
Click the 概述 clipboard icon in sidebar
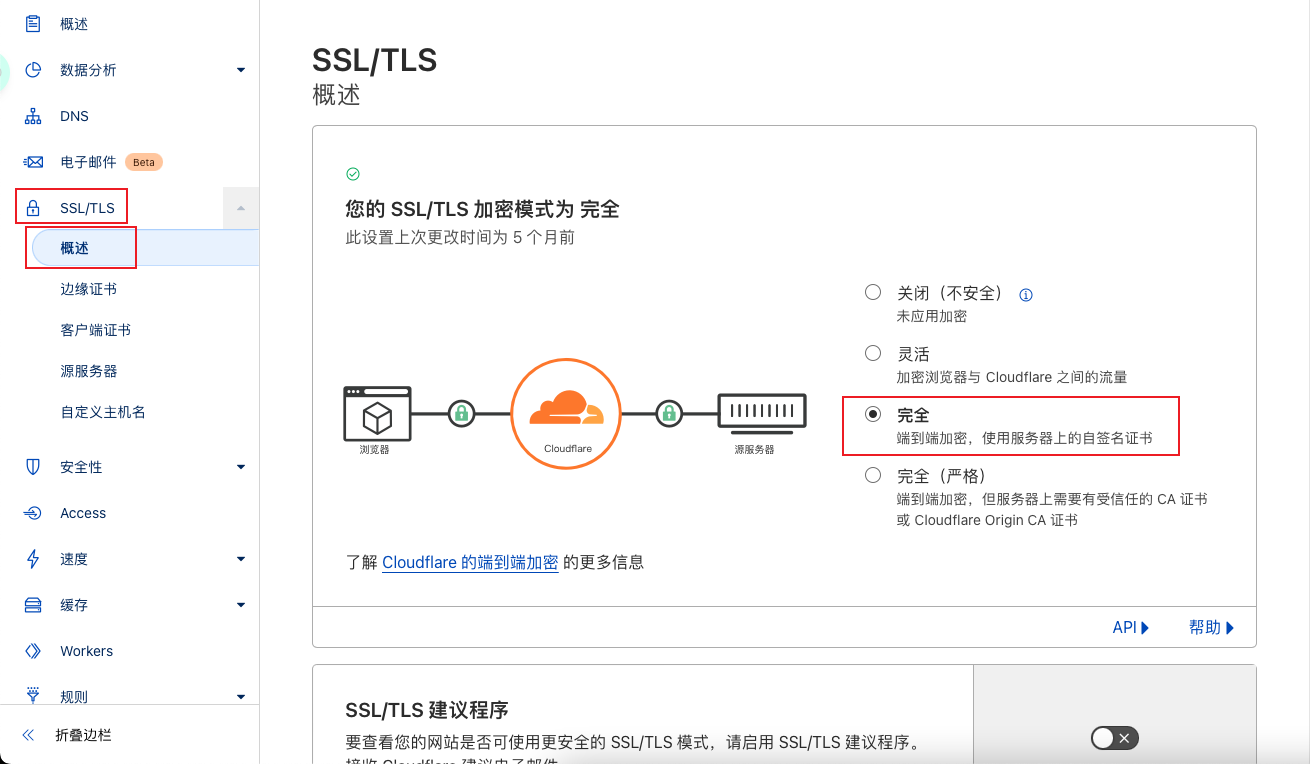tap(33, 23)
